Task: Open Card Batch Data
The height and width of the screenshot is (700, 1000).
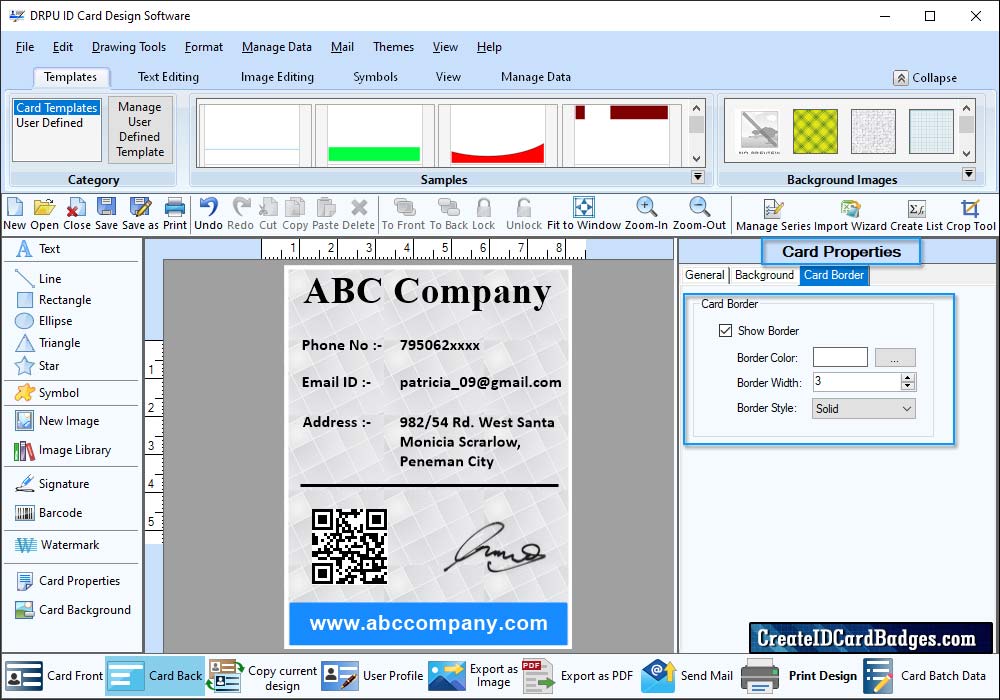Action: pyautogui.click(x=925, y=676)
